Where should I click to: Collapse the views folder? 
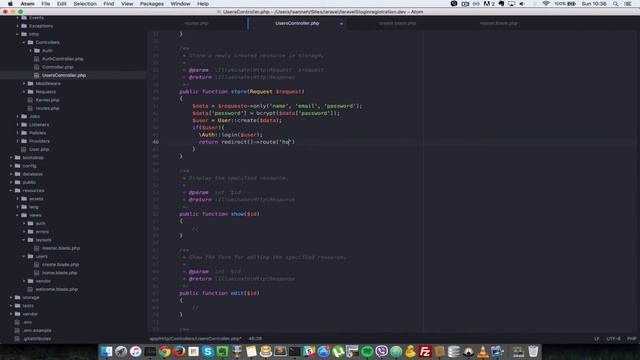coord(17,215)
